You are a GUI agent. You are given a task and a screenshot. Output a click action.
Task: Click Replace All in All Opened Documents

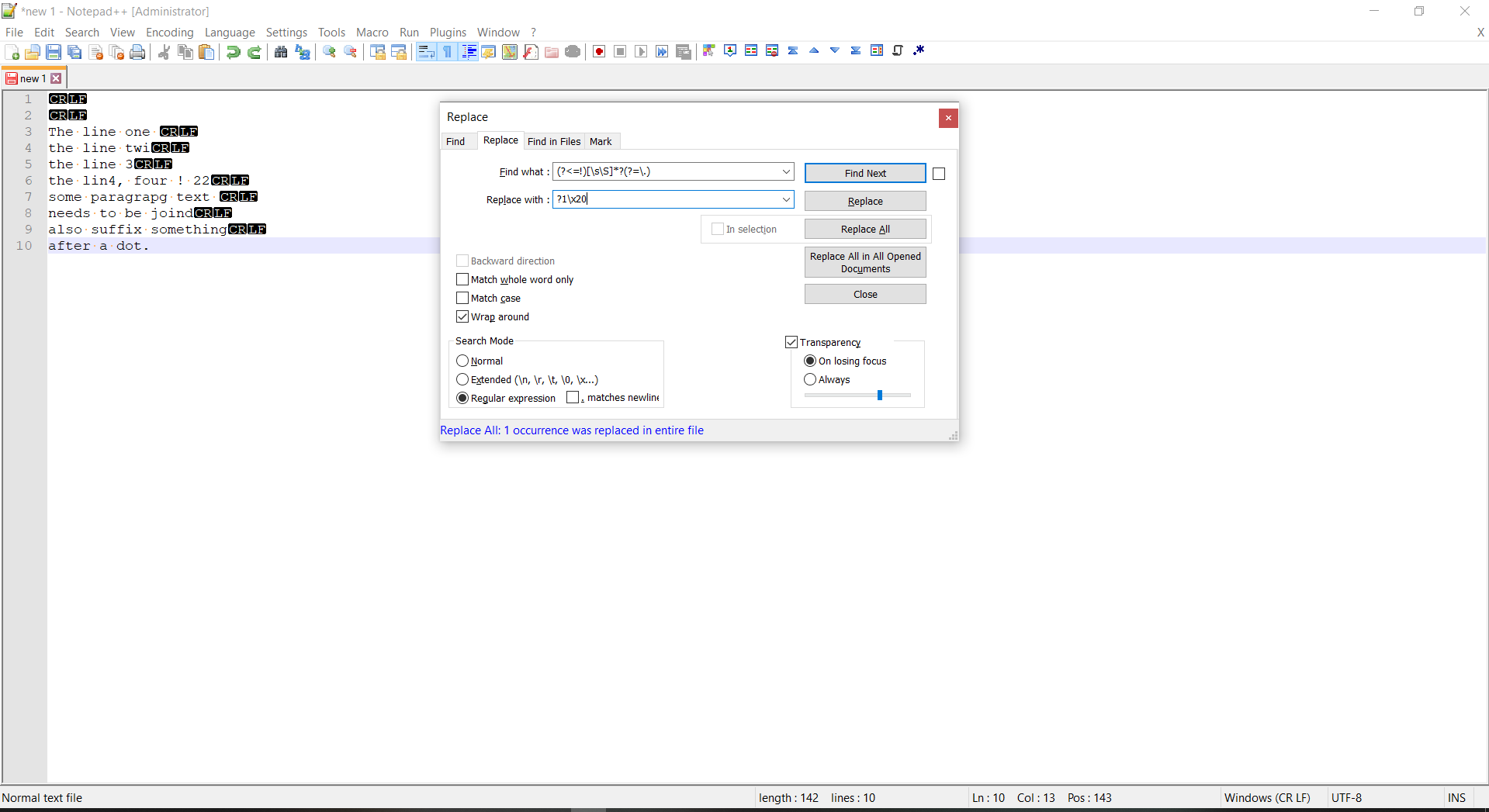pos(865,262)
